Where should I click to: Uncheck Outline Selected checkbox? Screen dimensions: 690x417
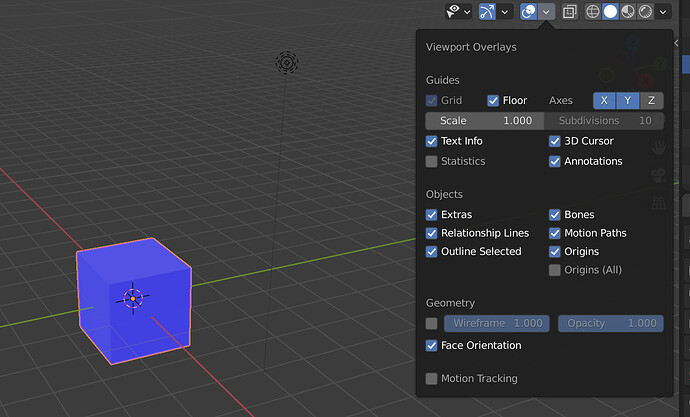tap(431, 252)
